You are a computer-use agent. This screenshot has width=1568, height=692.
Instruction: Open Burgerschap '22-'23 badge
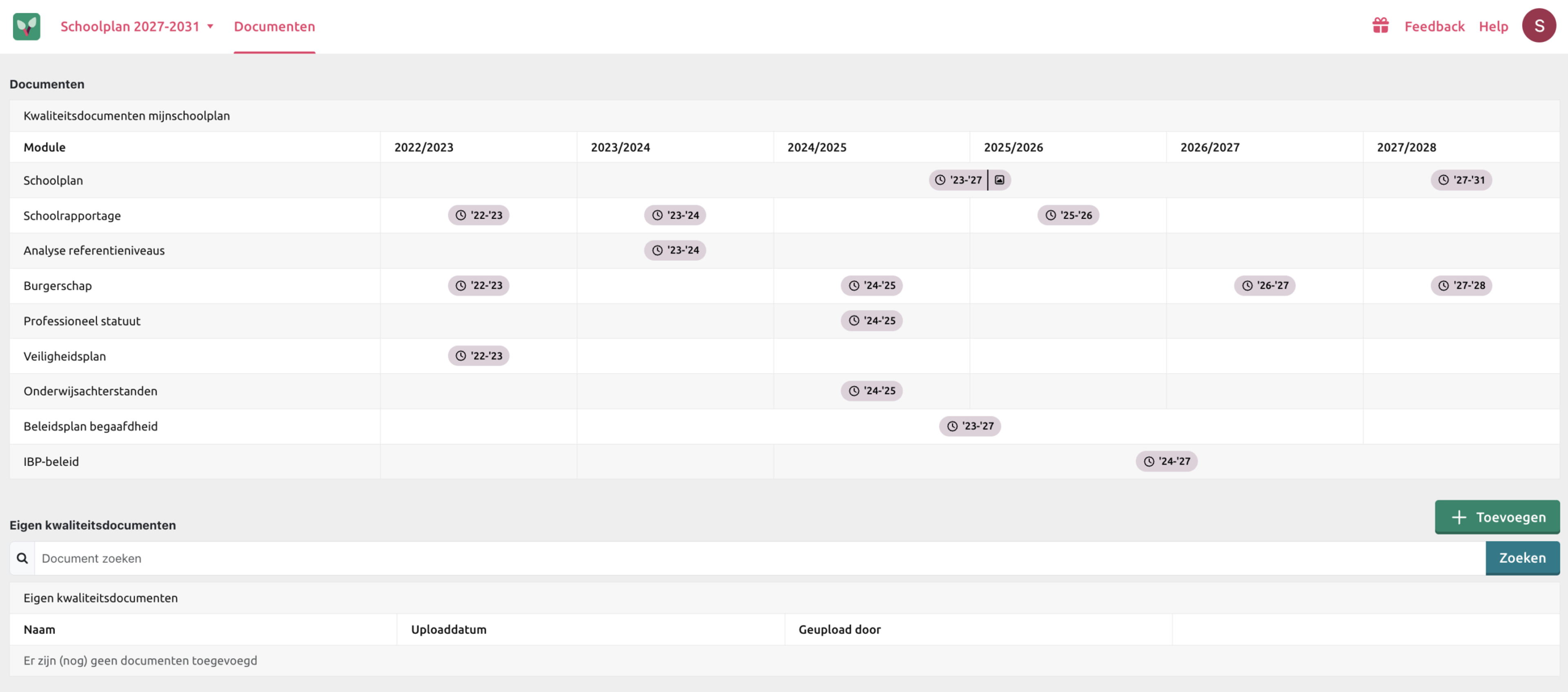pyautogui.click(x=479, y=285)
